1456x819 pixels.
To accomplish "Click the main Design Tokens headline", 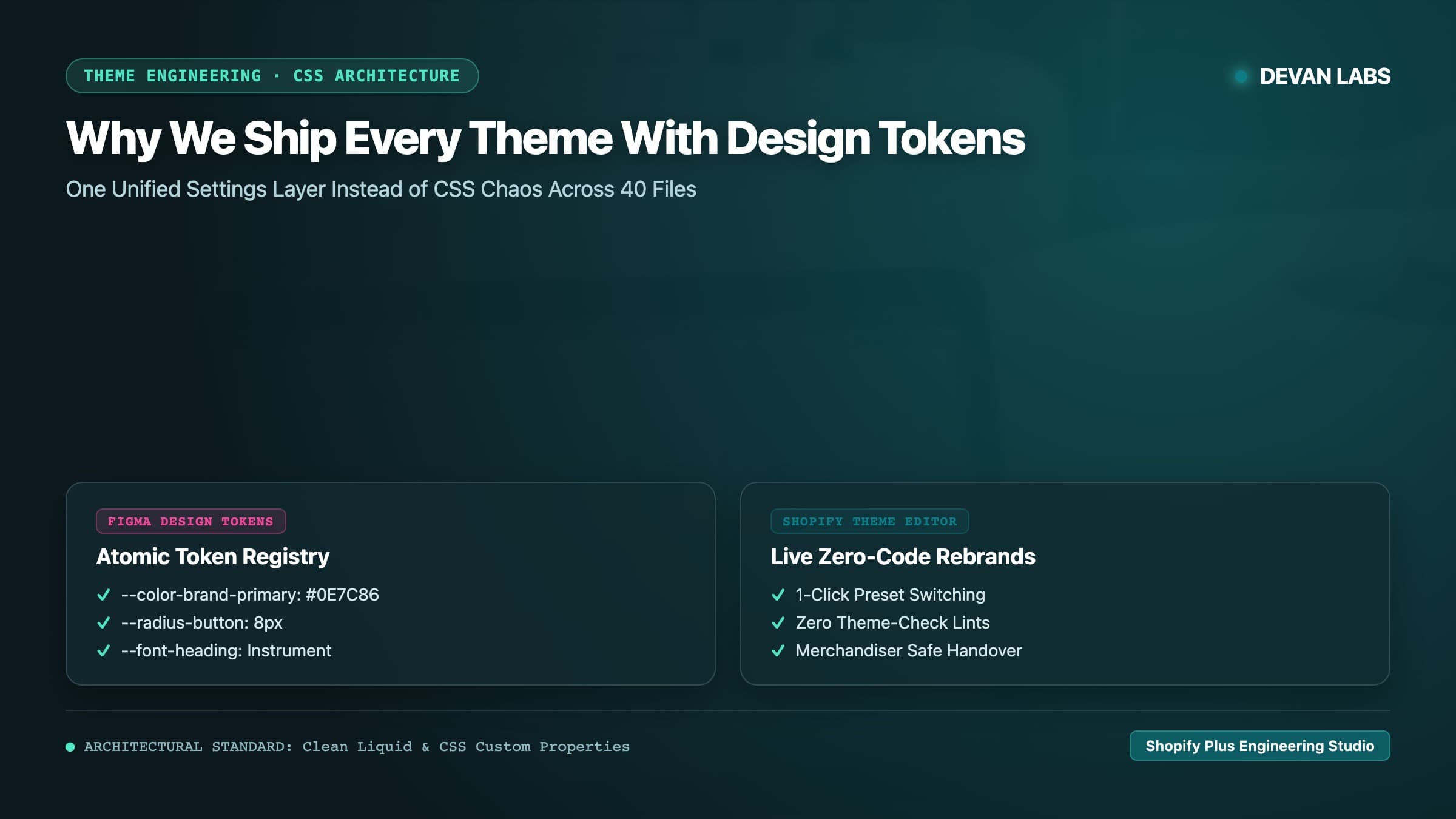I will click(x=545, y=139).
